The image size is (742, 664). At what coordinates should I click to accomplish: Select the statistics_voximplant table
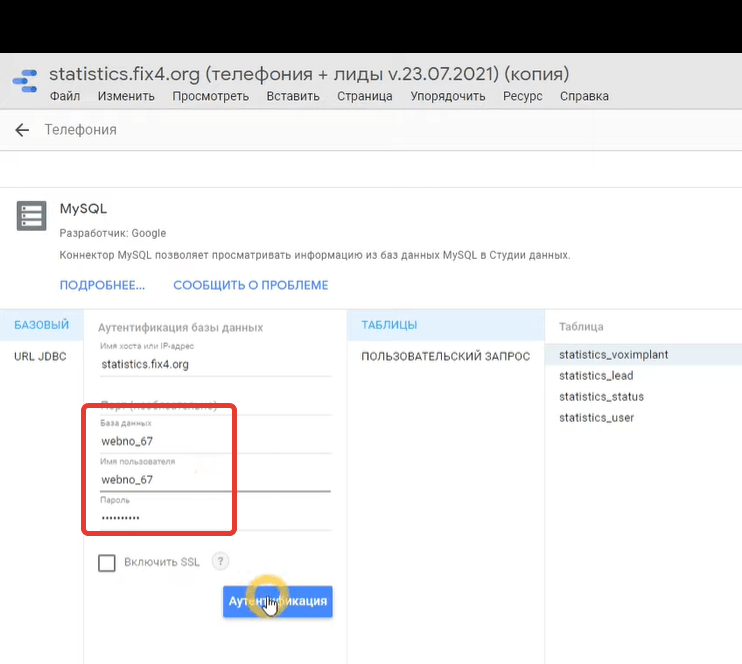643,354
